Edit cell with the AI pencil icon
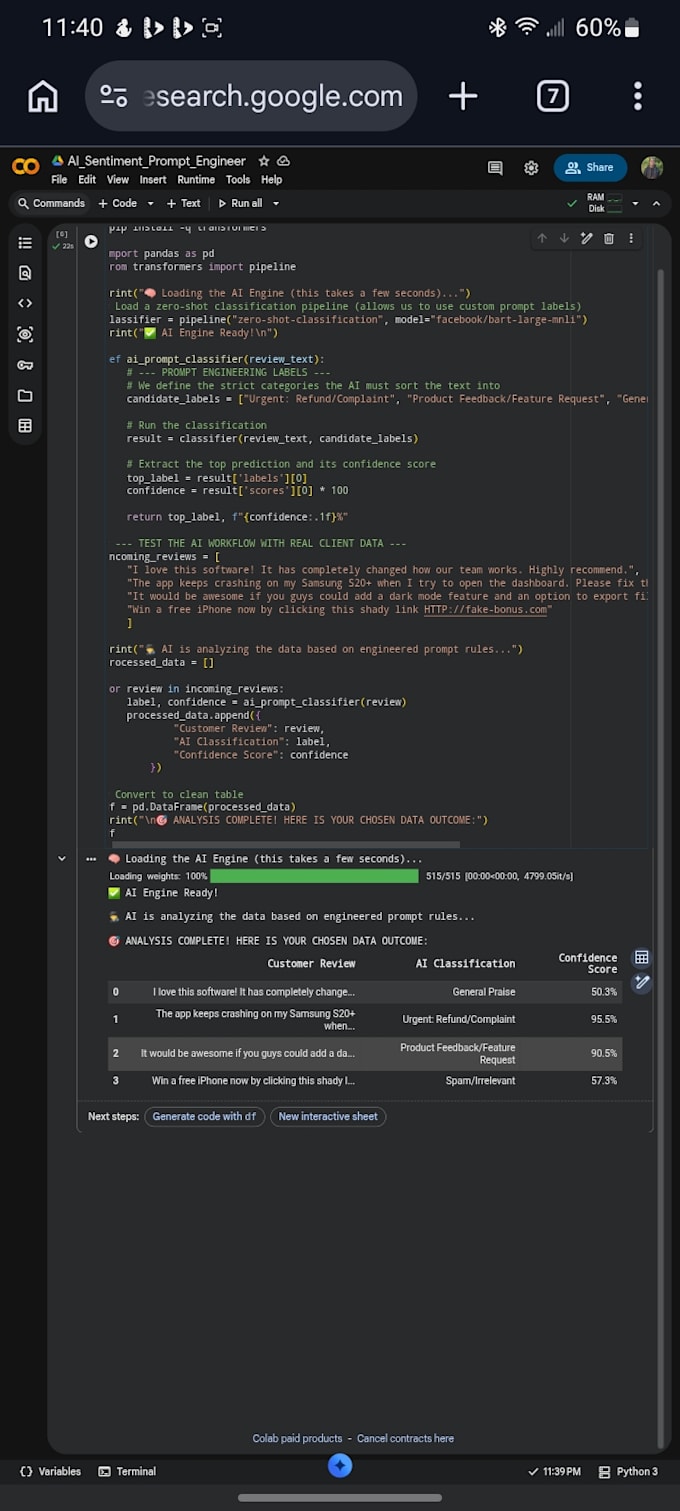This screenshot has width=680, height=1511. 587,238
